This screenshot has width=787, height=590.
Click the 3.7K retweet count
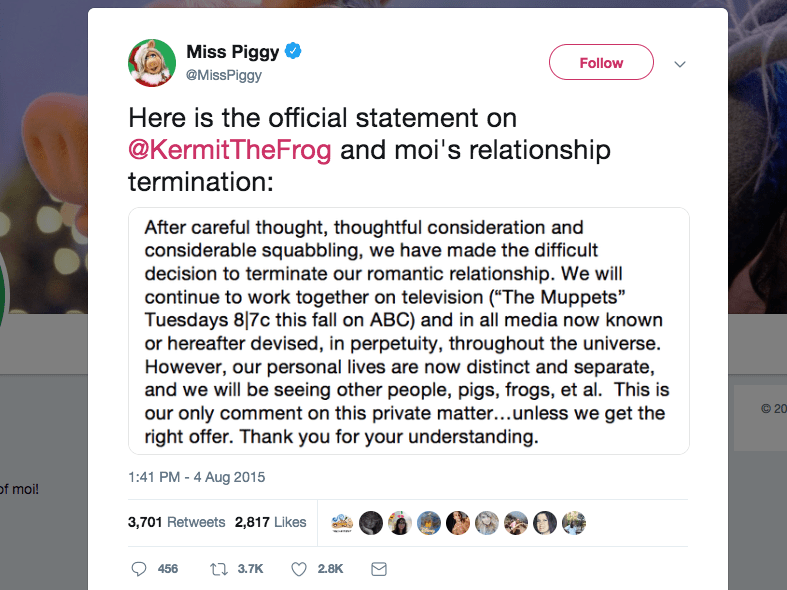250,569
